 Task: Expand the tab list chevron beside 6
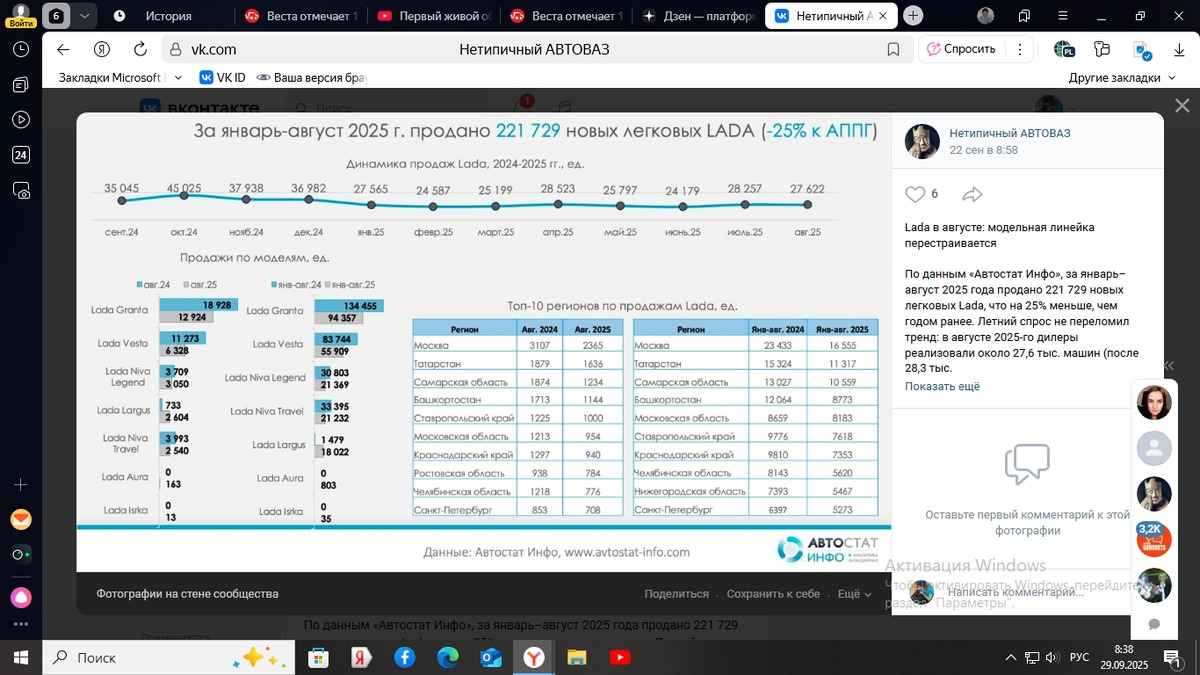coord(84,16)
